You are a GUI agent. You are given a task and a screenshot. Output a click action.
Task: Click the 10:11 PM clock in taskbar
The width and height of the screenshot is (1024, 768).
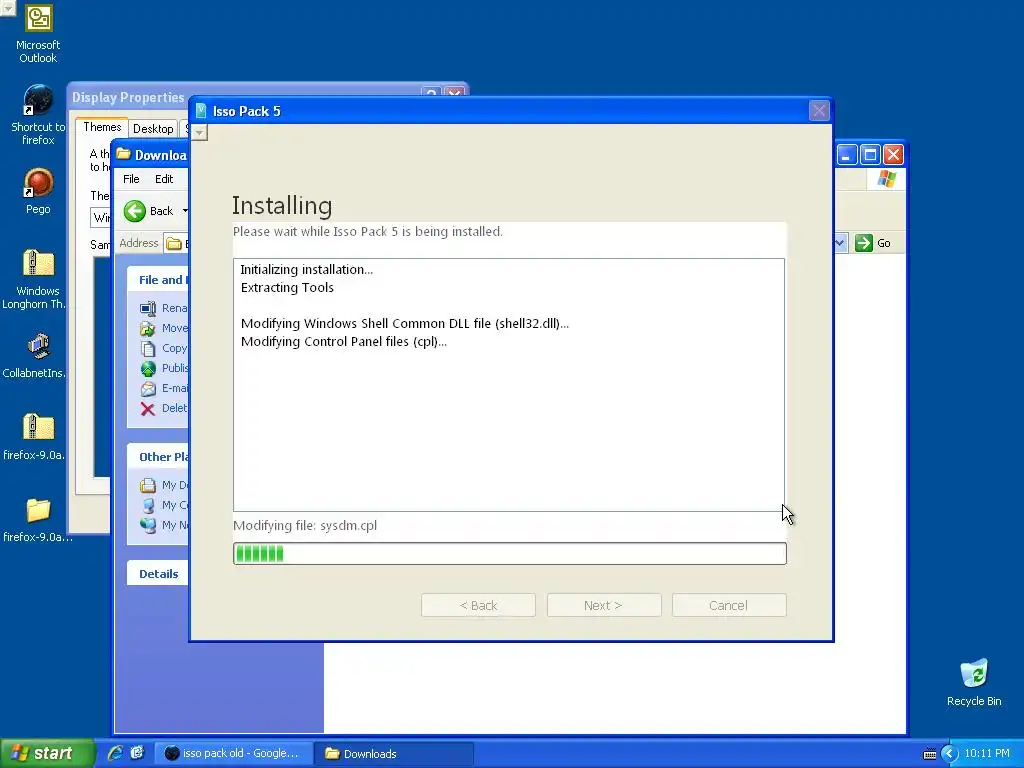[x=987, y=754]
